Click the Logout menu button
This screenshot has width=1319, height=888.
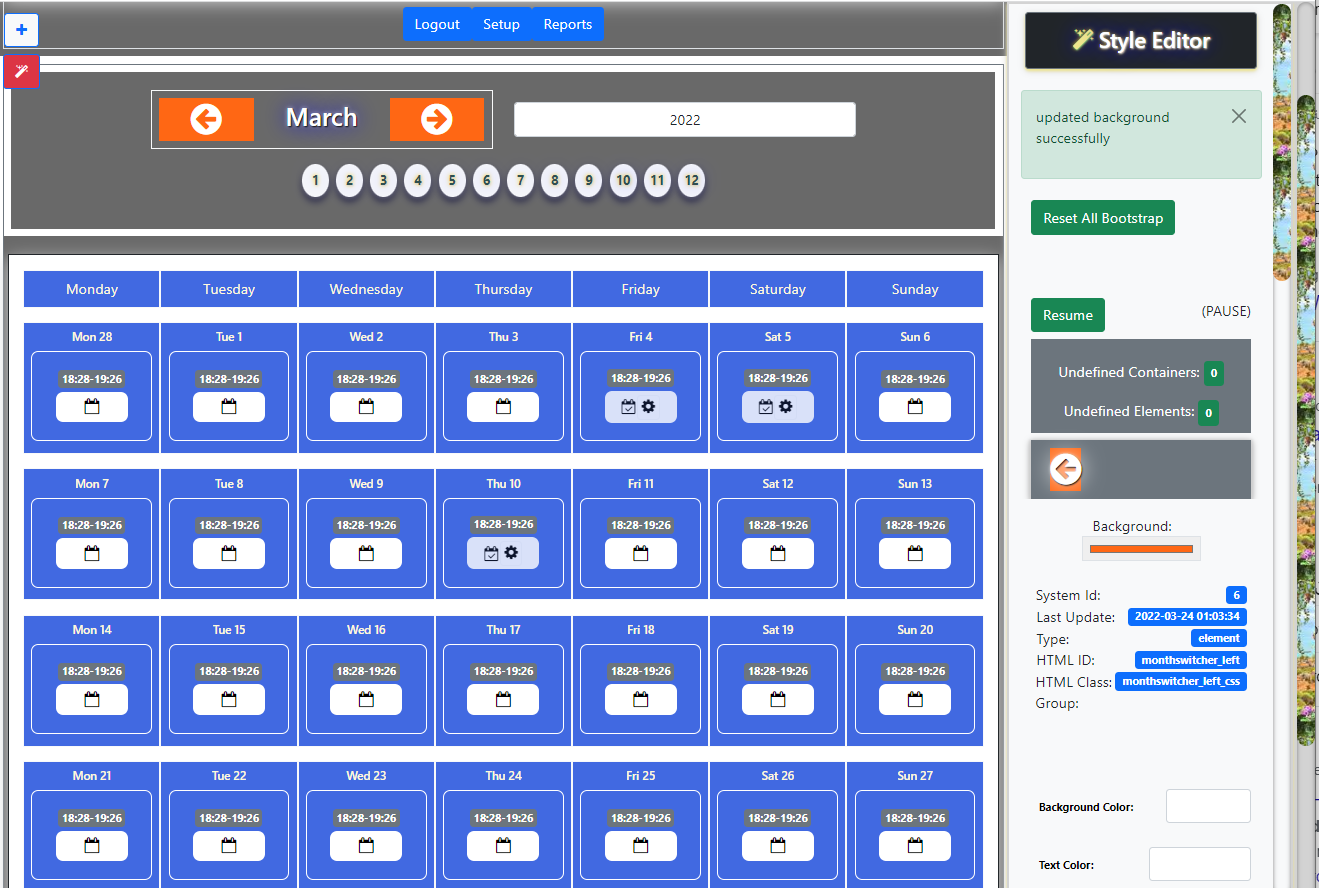pos(437,25)
